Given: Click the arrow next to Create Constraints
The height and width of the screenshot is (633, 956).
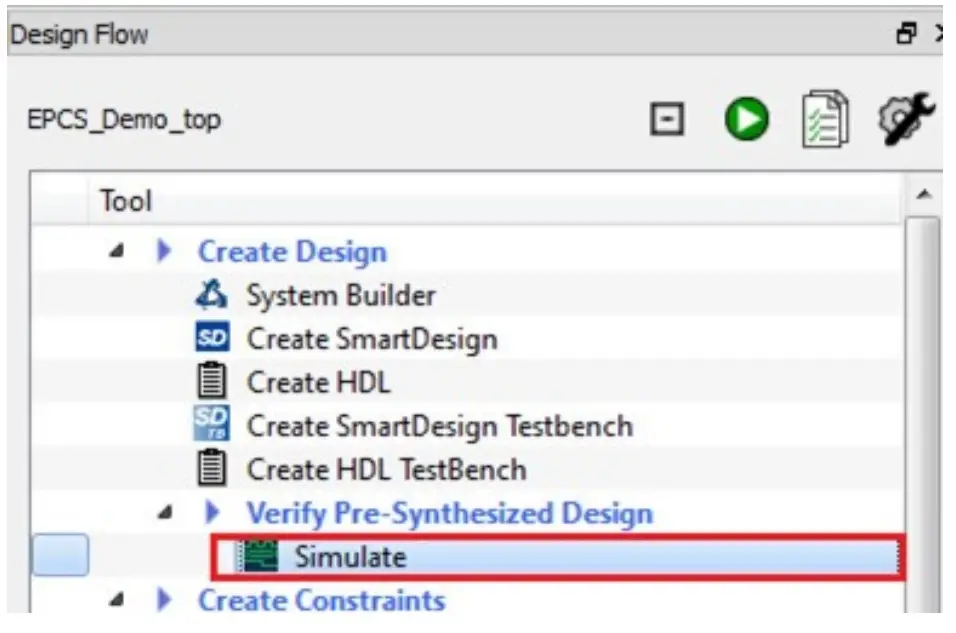Looking at the screenshot, I should click(166, 600).
